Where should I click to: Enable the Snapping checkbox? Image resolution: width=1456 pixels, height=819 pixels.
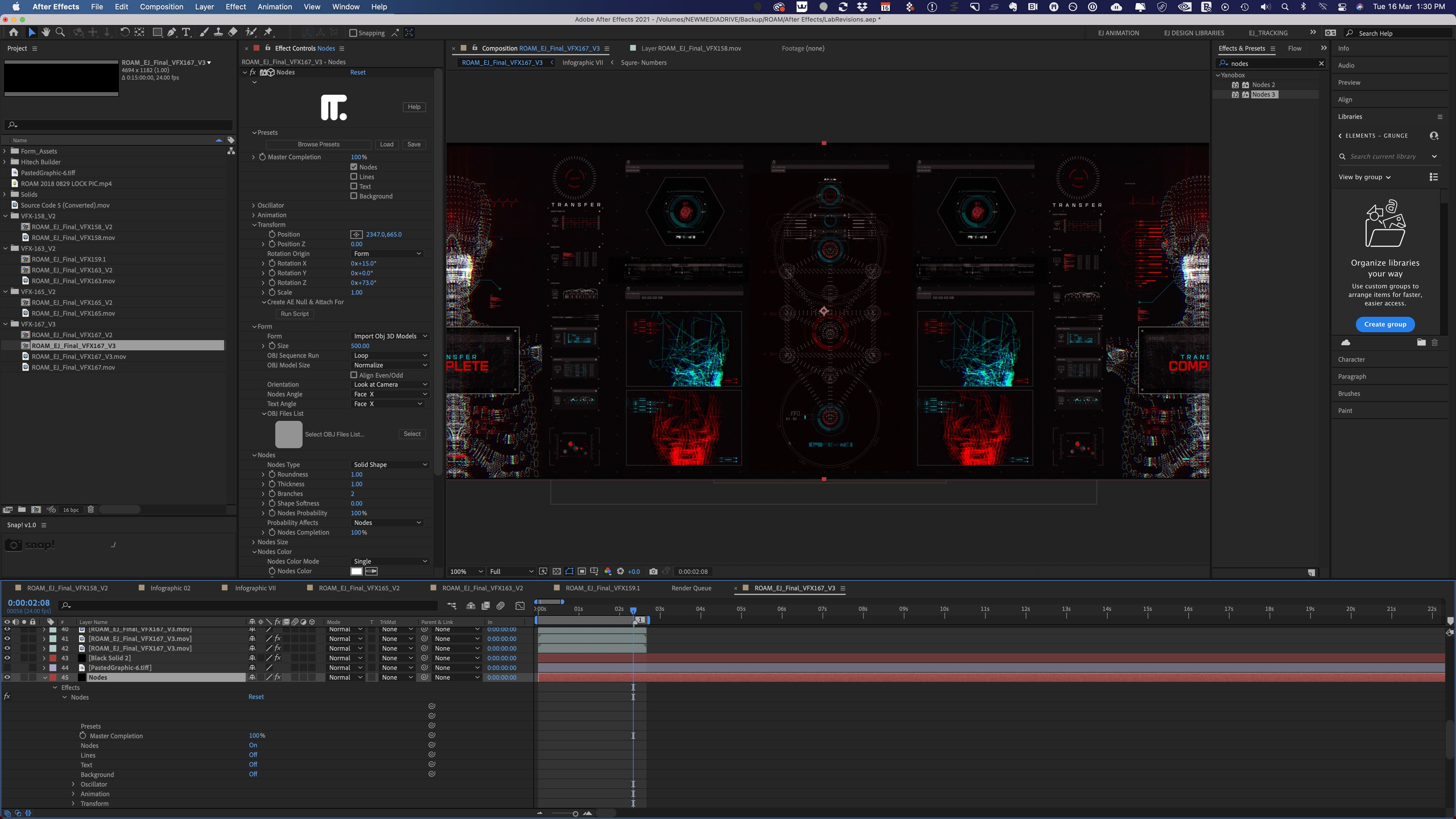click(x=353, y=33)
